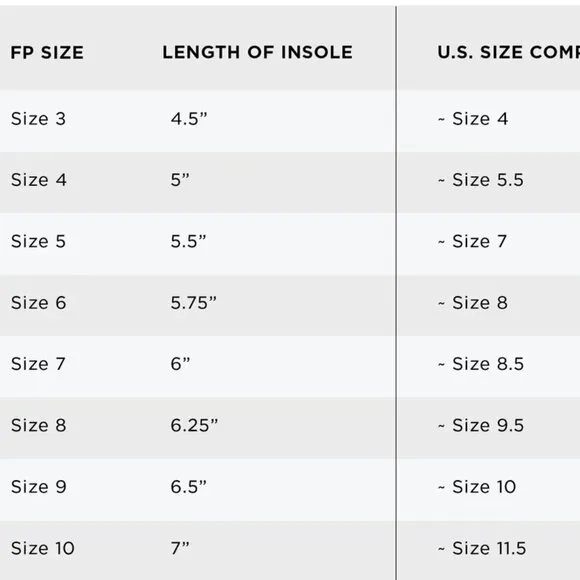Image resolution: width=580 pixels, height=580 pixels.
Task: Click the 7” insole length cell
Action: click(x=180, y=548)
